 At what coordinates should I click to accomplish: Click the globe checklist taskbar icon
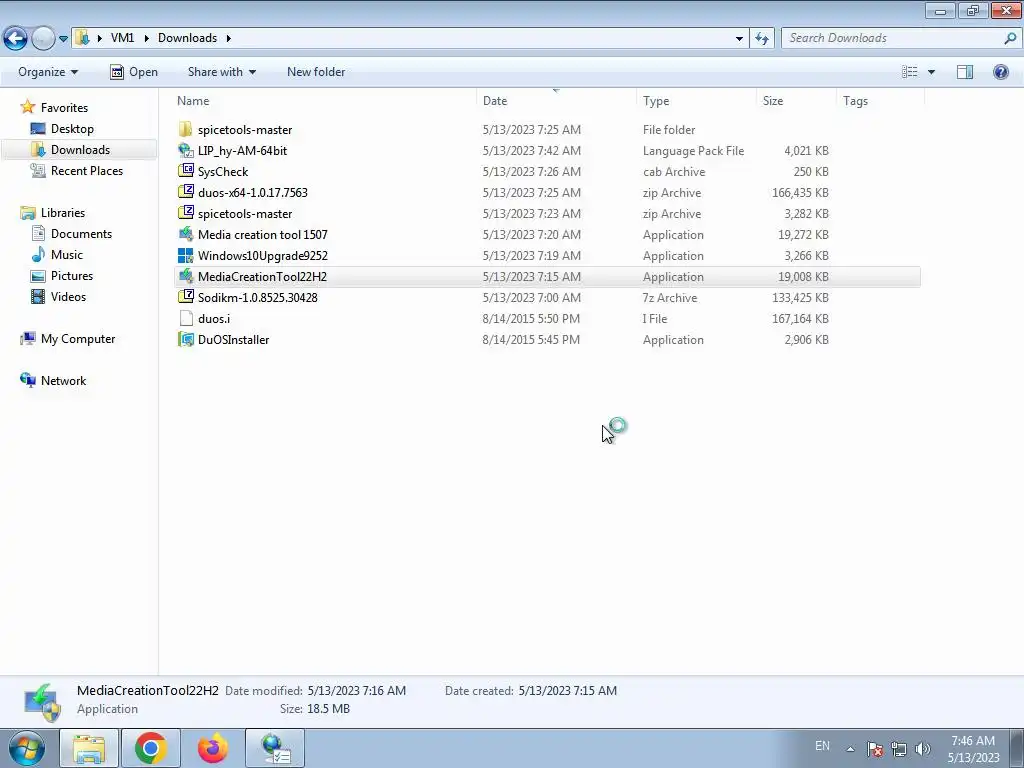pos(275,748)
